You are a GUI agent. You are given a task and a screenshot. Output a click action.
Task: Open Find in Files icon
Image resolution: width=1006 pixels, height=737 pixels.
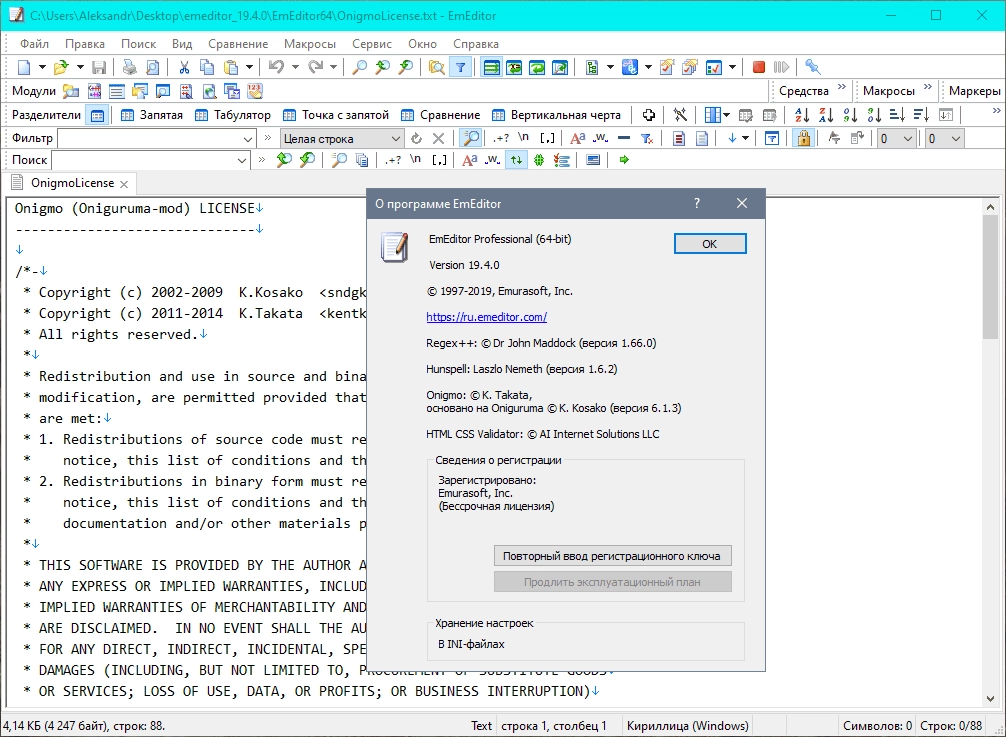tap(436, 67)
